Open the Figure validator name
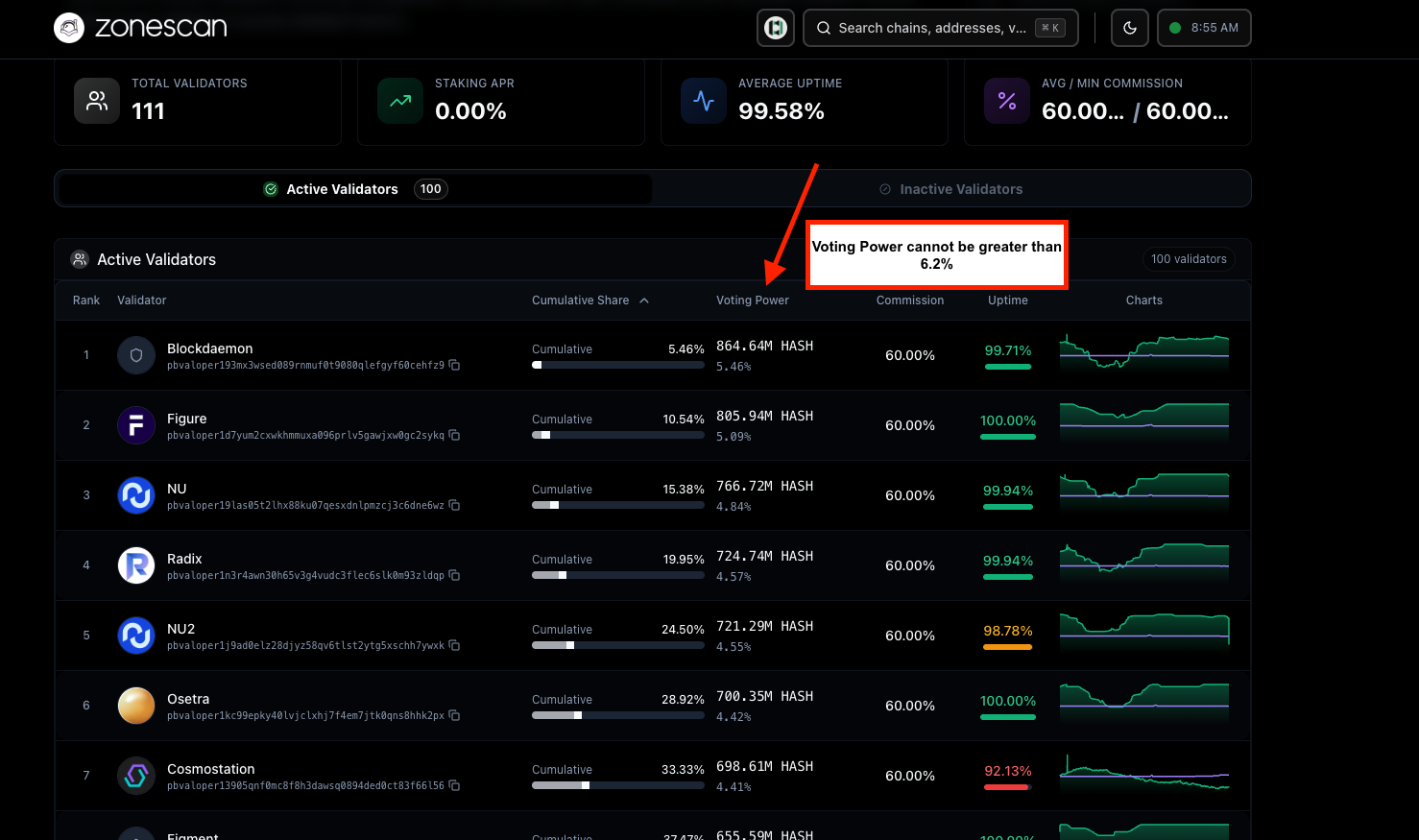This screenshot has height=840, width=1419. click(187, 419)
